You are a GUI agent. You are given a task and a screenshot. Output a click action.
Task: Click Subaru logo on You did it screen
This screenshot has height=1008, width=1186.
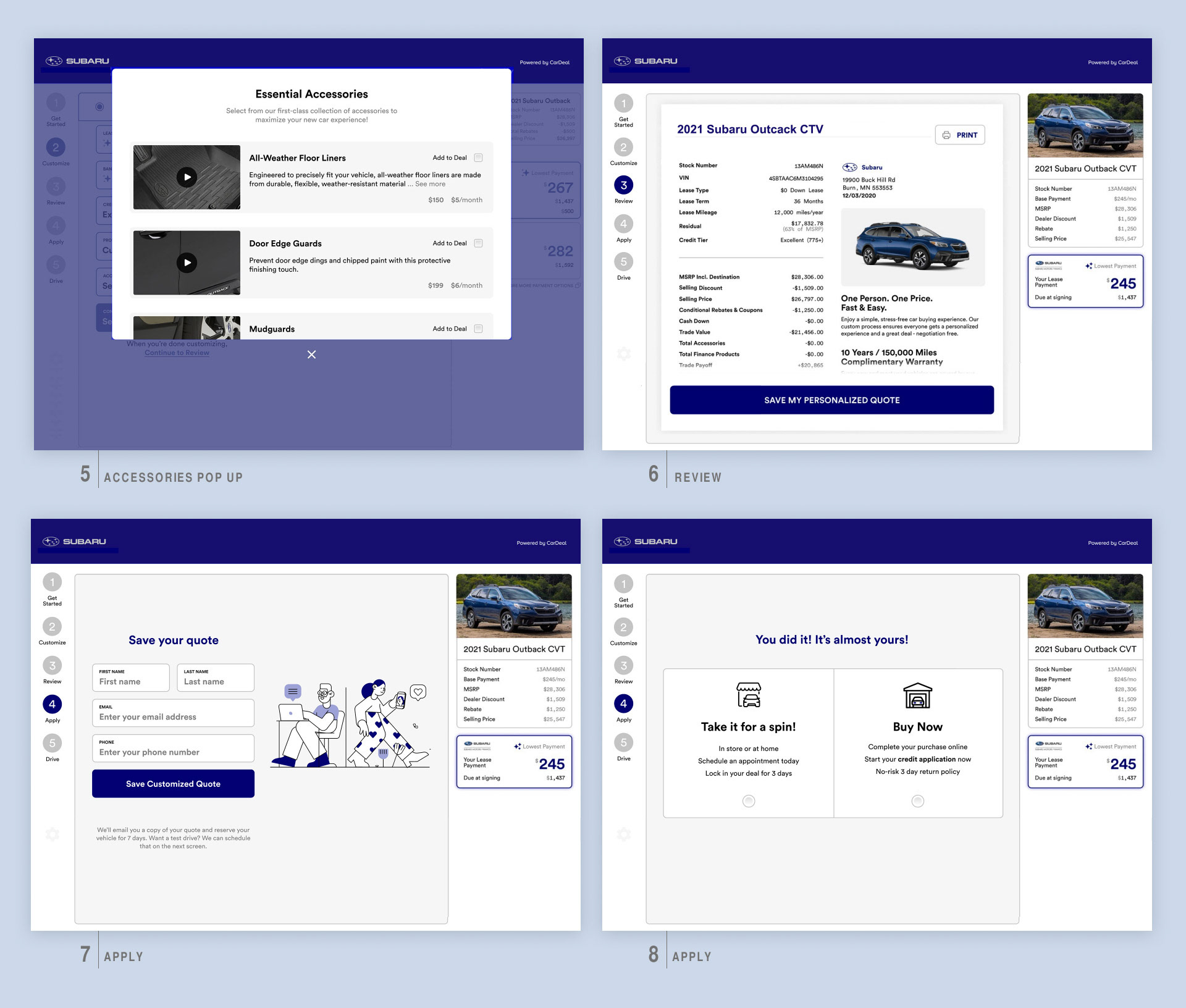pyautogui.click(x=646, y=541)
